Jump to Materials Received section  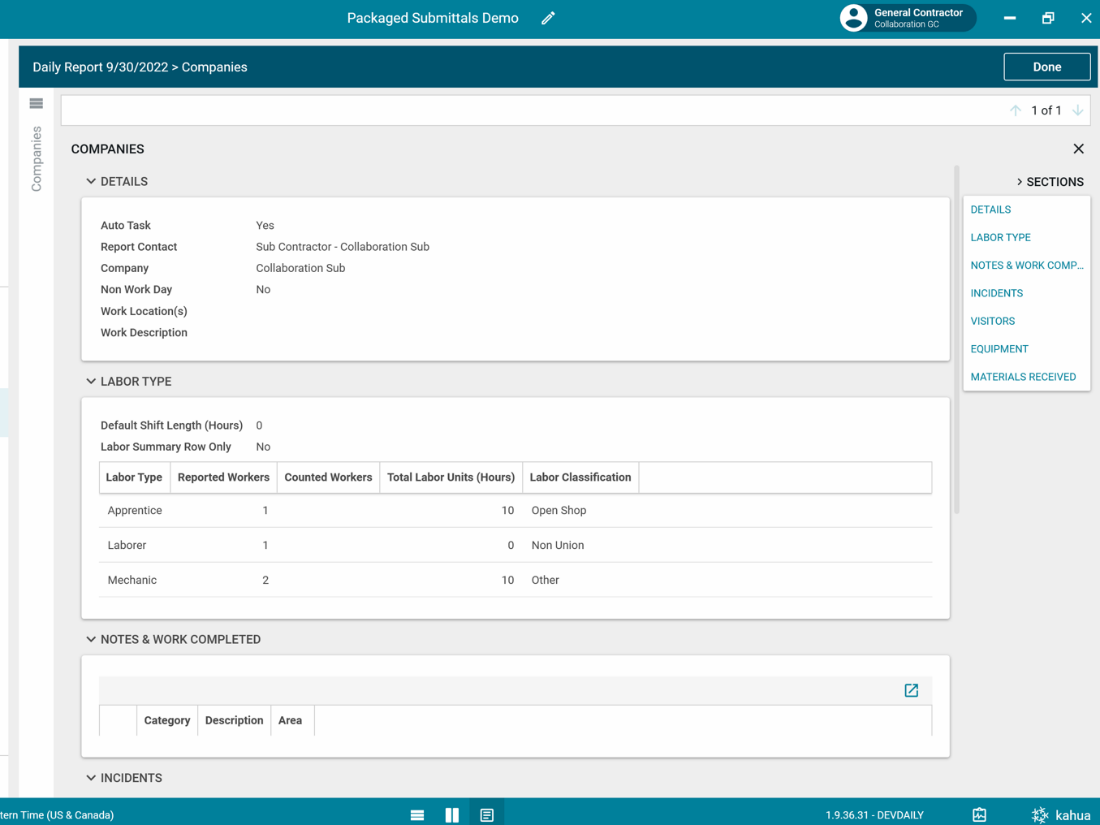[1023, 377]
